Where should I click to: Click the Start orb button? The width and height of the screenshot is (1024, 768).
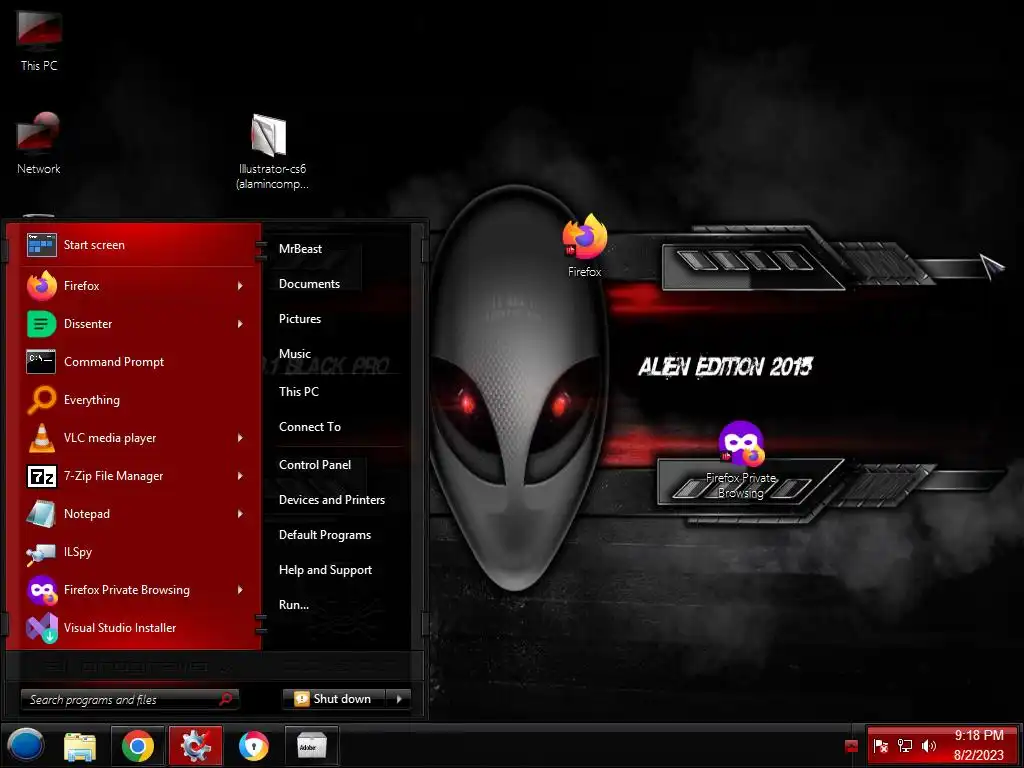click(26, 746)
